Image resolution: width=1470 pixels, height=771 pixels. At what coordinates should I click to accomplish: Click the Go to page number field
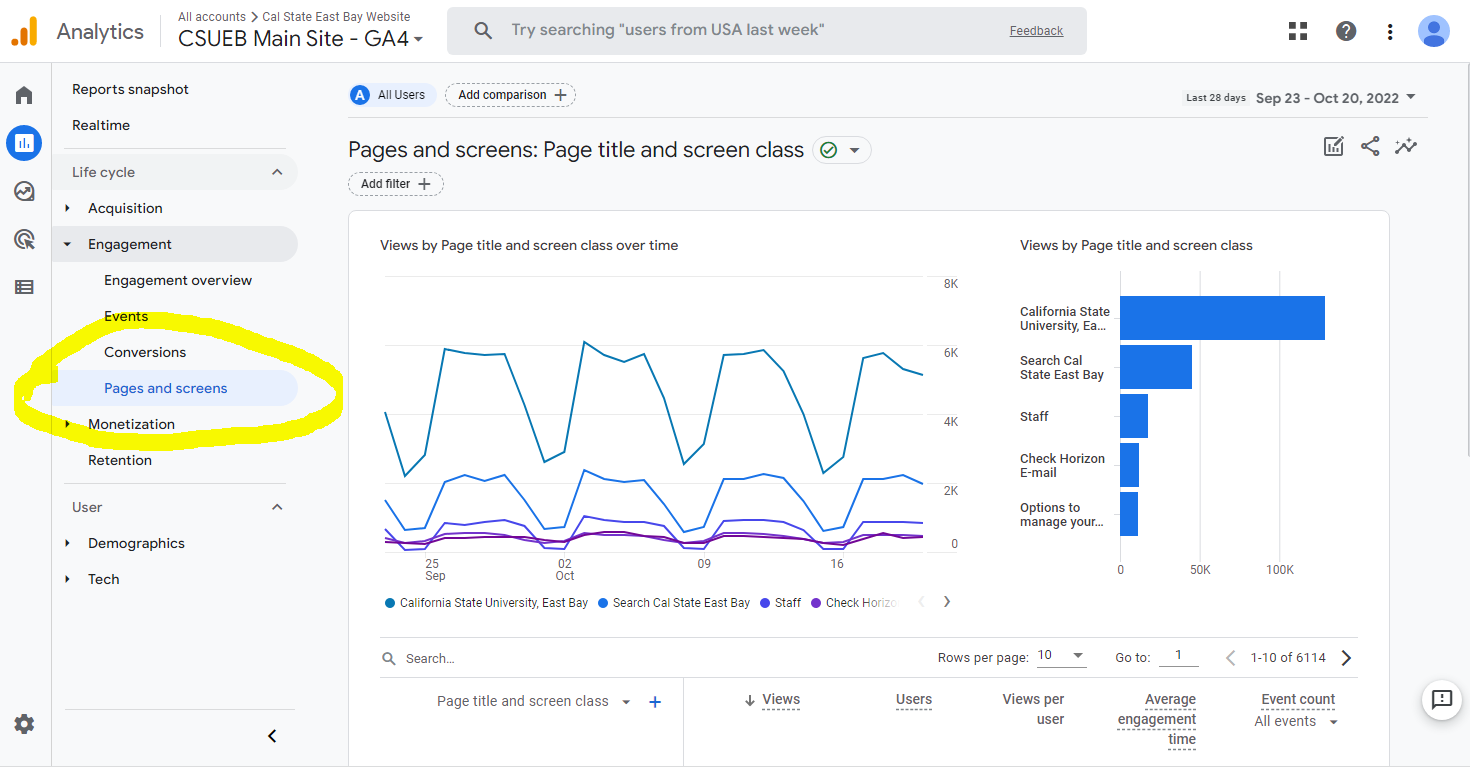pos(1179,656)
